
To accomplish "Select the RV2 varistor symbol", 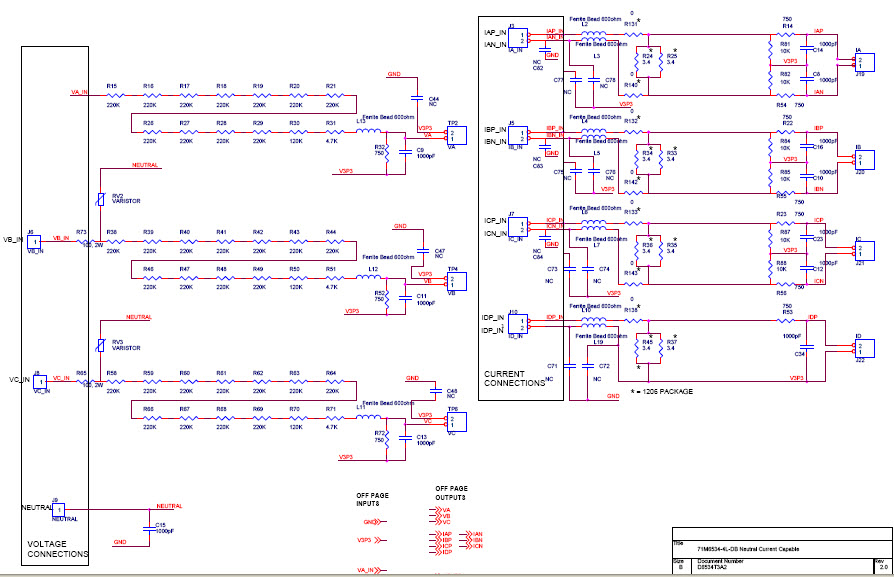I will pos(103,198).
